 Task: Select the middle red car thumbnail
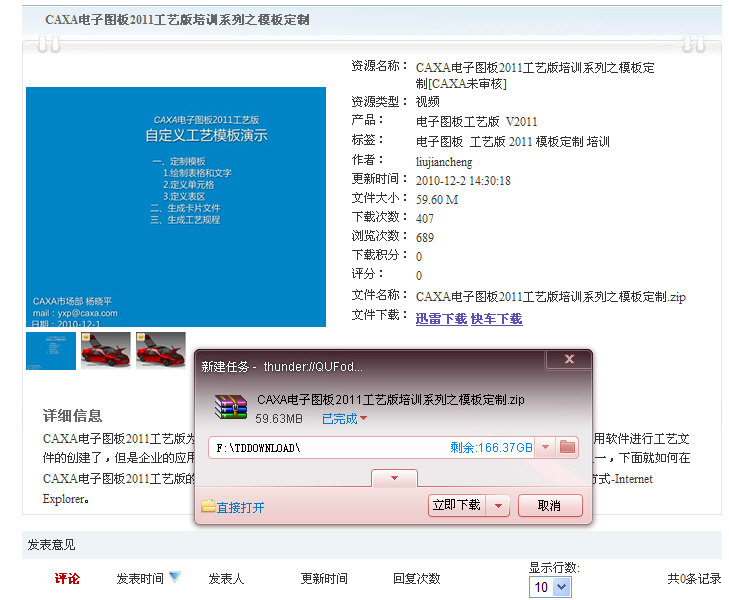coord(106,350)
